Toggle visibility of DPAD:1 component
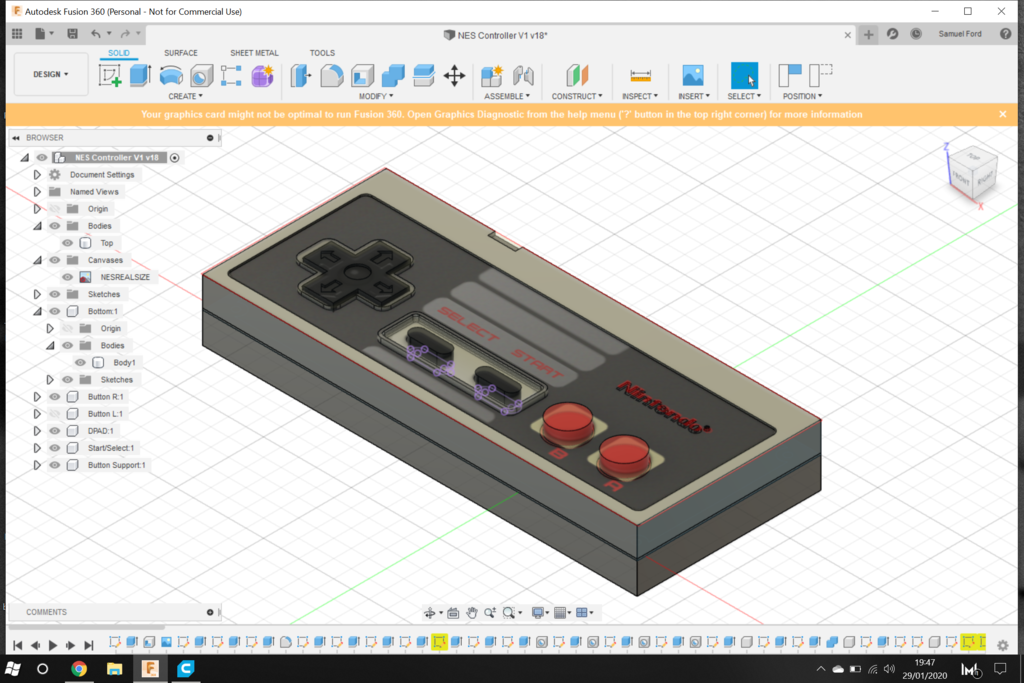1024x683 pixels. pos(55,431)
